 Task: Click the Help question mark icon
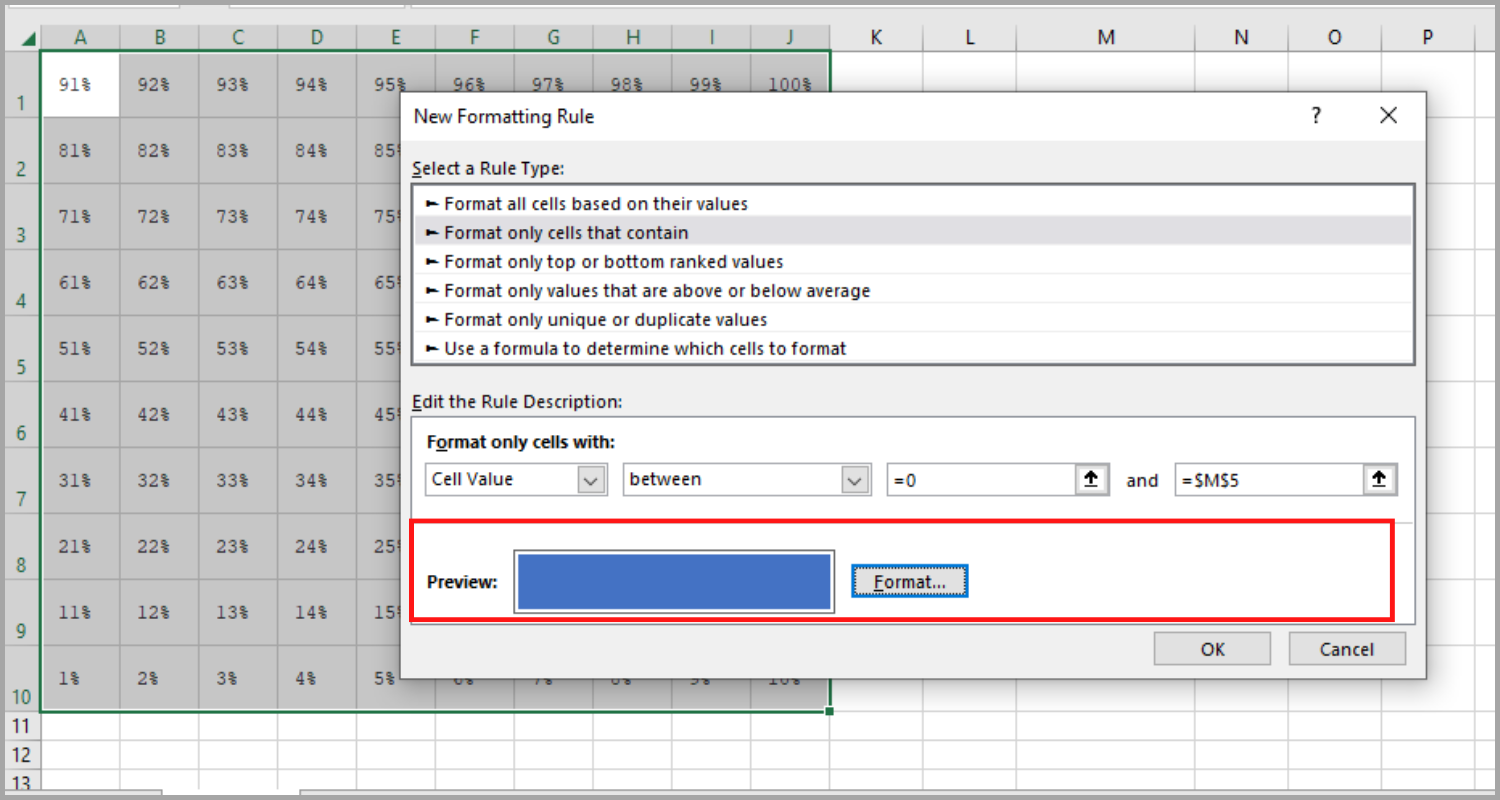click(x=1316, y=116)
